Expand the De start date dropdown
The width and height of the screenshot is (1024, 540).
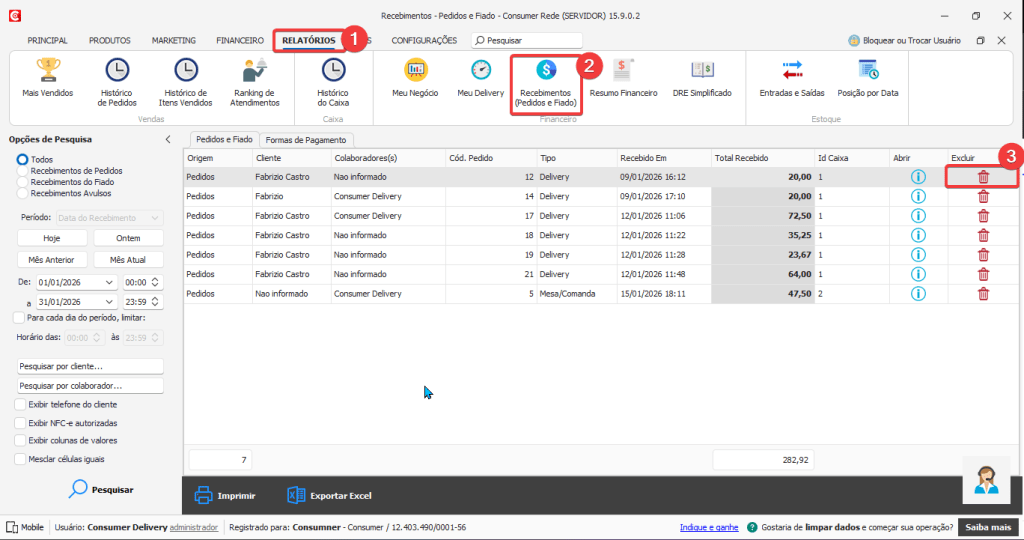click(109, 283)
